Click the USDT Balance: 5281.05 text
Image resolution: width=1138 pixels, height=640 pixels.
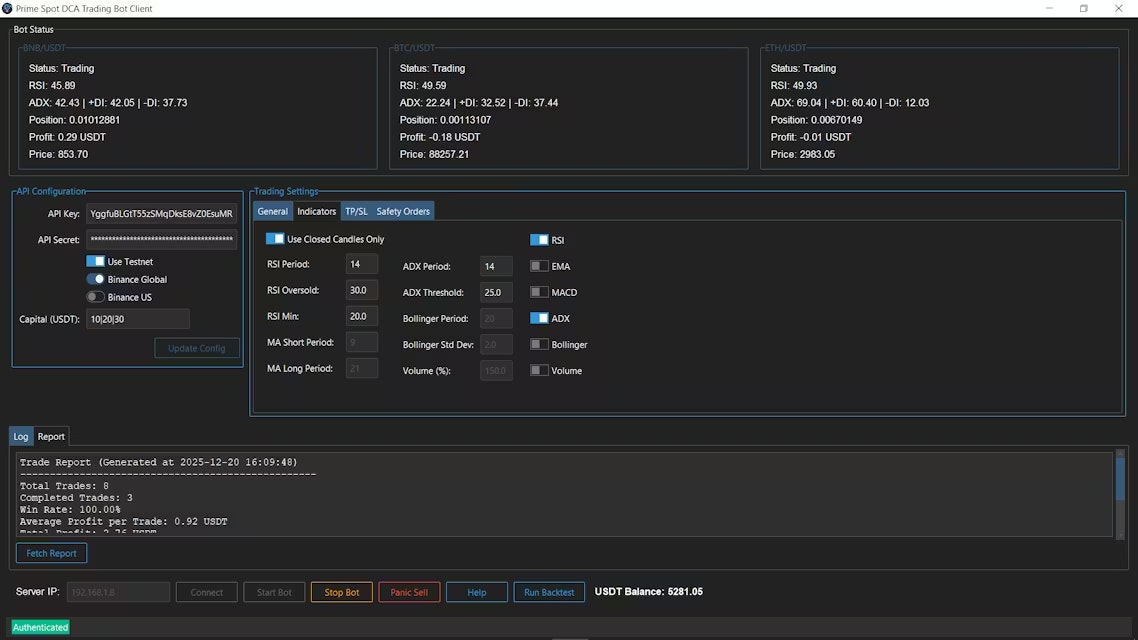click(649, 591)
